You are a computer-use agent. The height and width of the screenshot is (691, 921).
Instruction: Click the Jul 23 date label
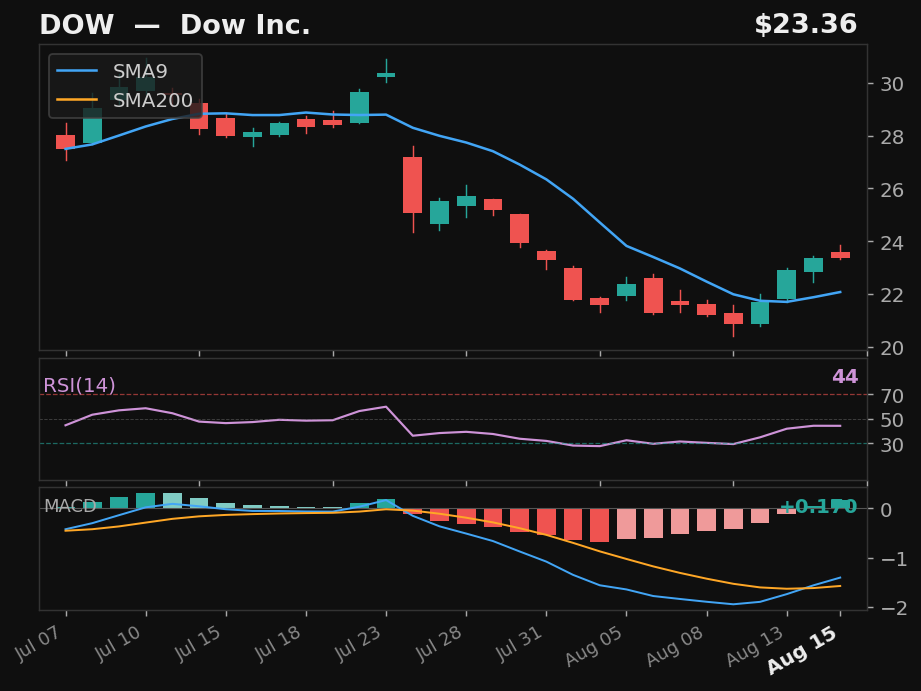tap(360, 643)
